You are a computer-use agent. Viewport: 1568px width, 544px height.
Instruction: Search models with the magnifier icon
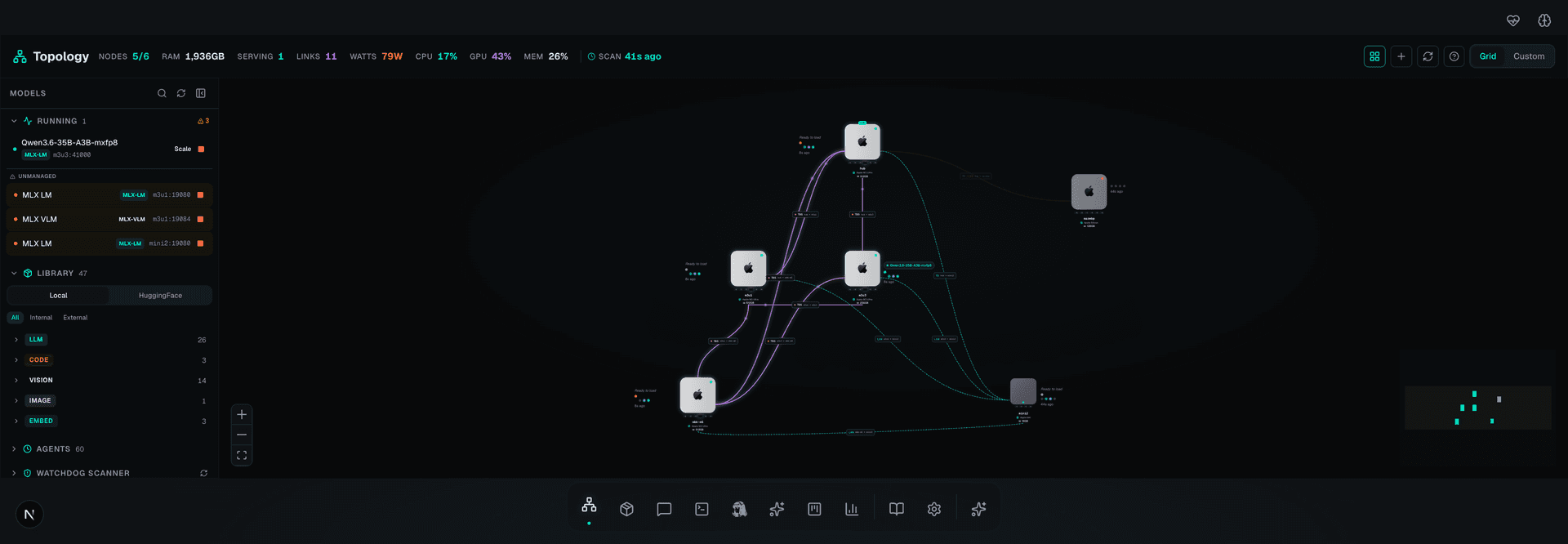click(x=162, y=93)
